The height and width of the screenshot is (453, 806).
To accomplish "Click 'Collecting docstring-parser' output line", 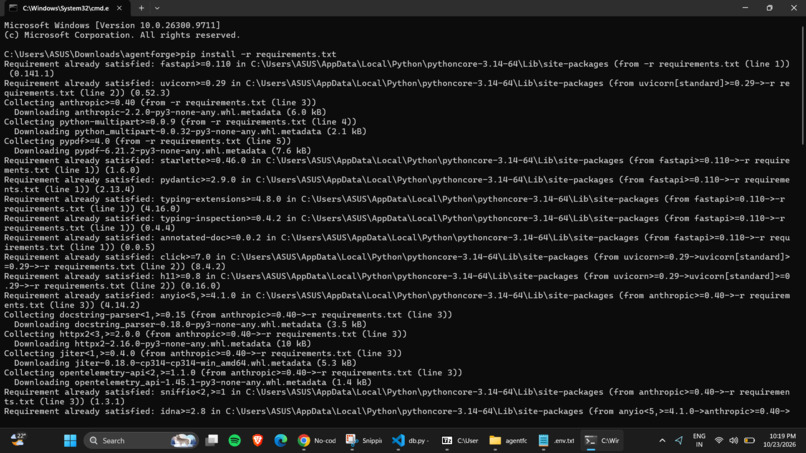I will (x=228, y=315).
